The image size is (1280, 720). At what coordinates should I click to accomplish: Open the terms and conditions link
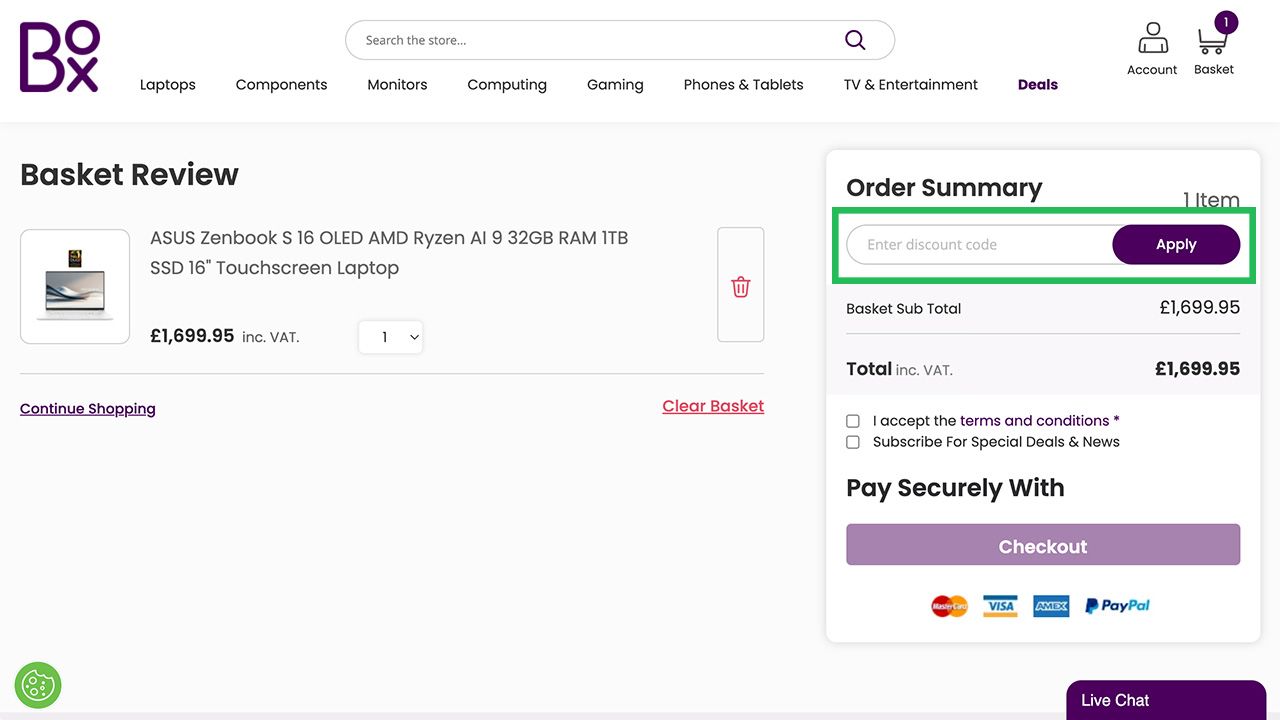(1034, 421)
